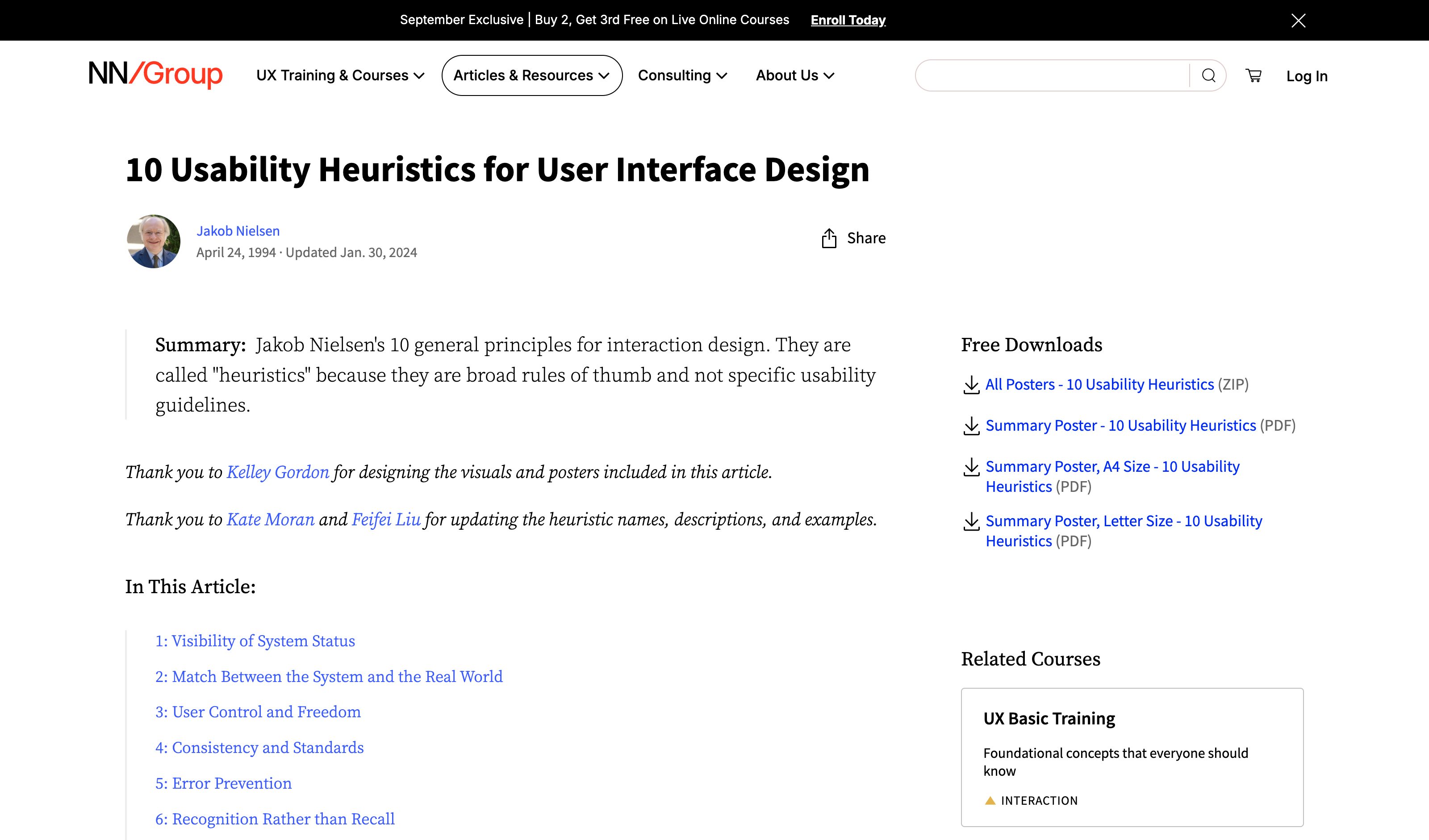This screenshot has width=1429, height=840.
Task: Click the INTERACTION topic label
Action: (1039, 800)
